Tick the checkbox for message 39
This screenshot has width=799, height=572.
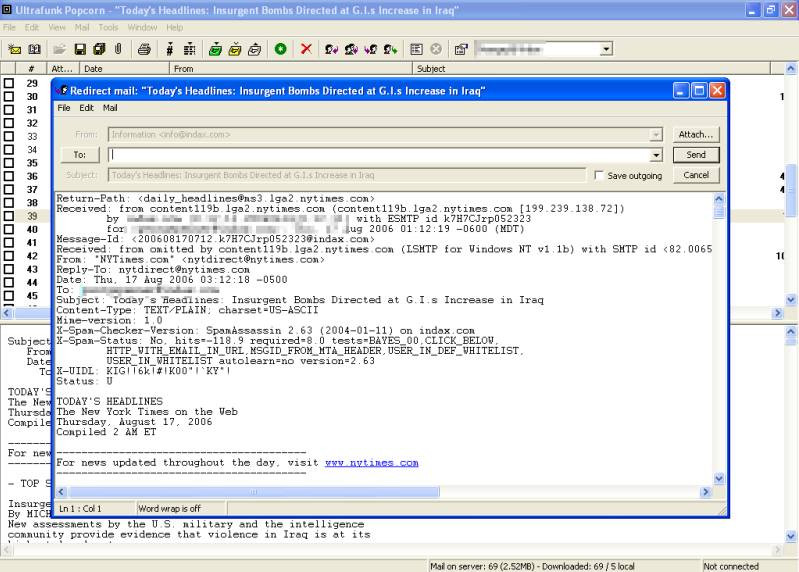click(9, 216)
